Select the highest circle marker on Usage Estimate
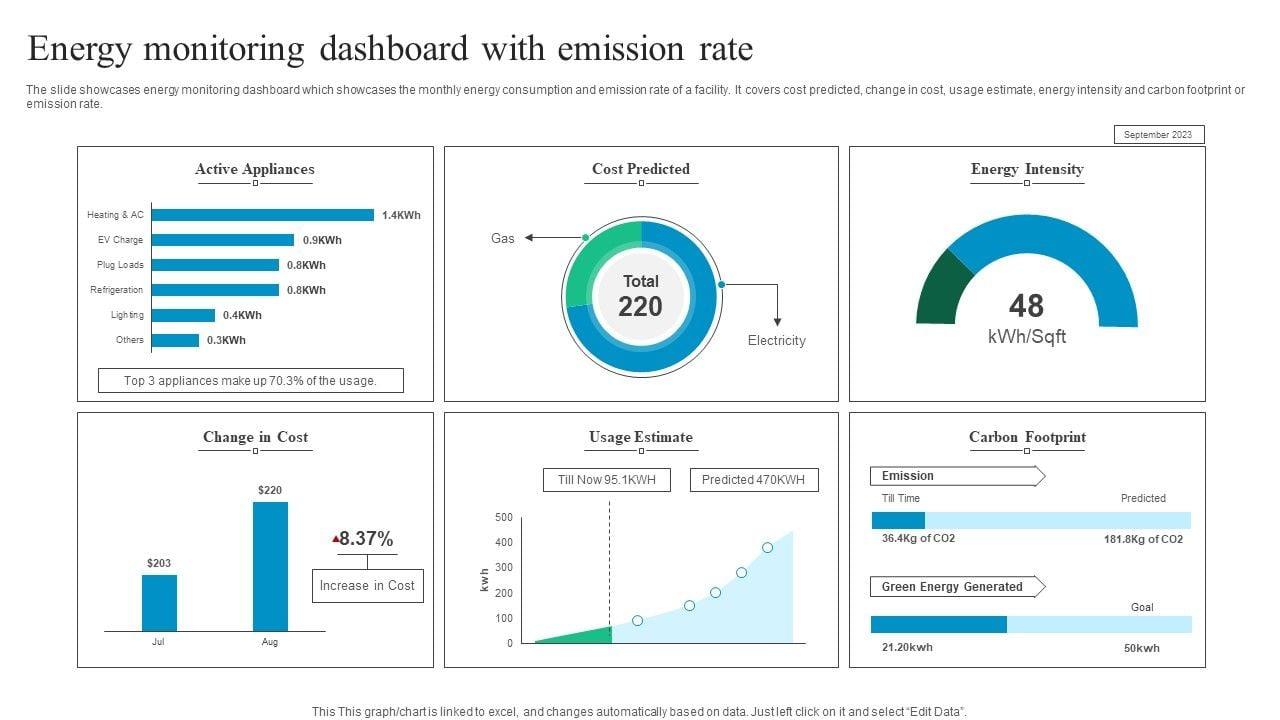 767,547
